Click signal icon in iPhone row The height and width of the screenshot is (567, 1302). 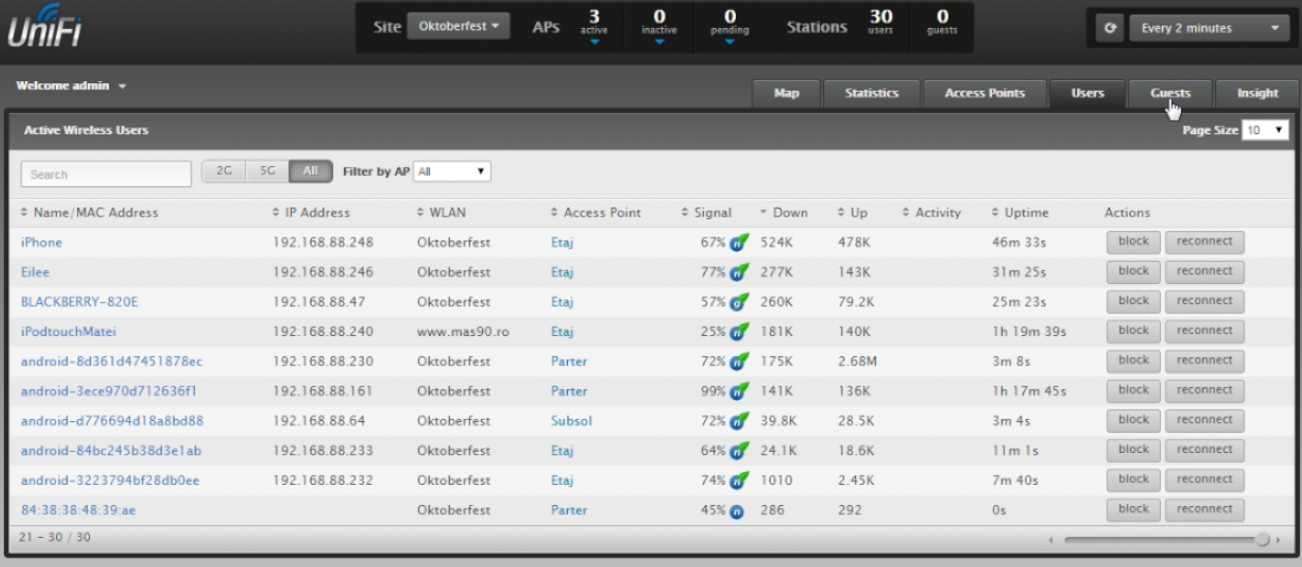point(737,242)
